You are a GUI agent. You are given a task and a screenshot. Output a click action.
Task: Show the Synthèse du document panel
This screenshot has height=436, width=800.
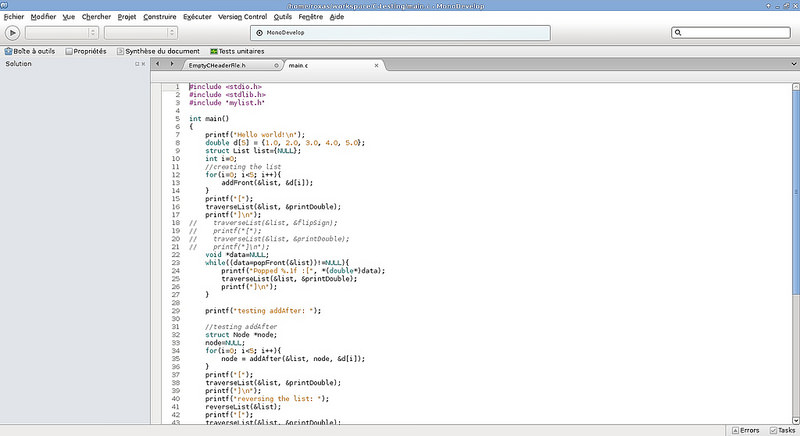coord(160,50)
